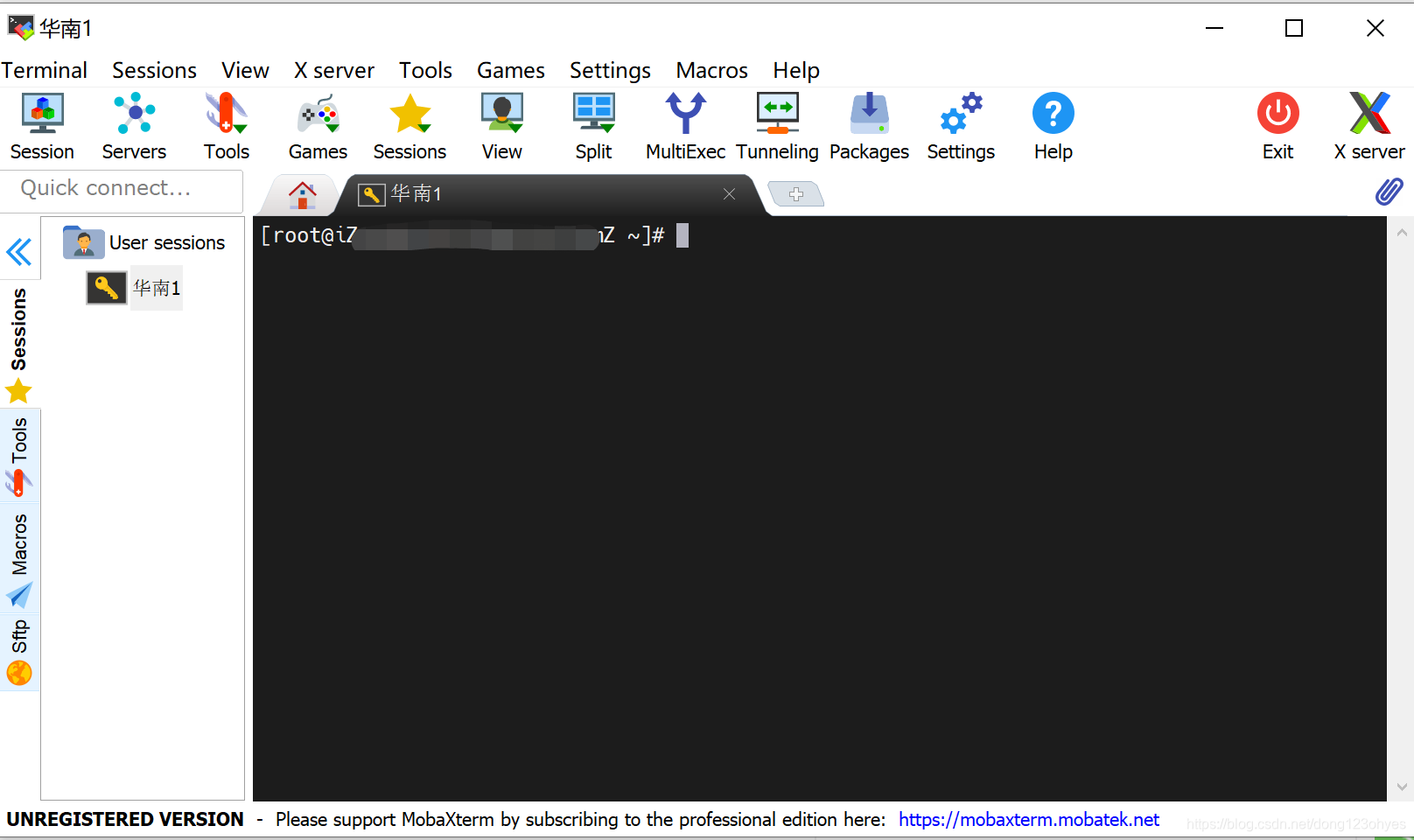Add a new tab with plus button
1414x840 pixels.
click(795, 193)
